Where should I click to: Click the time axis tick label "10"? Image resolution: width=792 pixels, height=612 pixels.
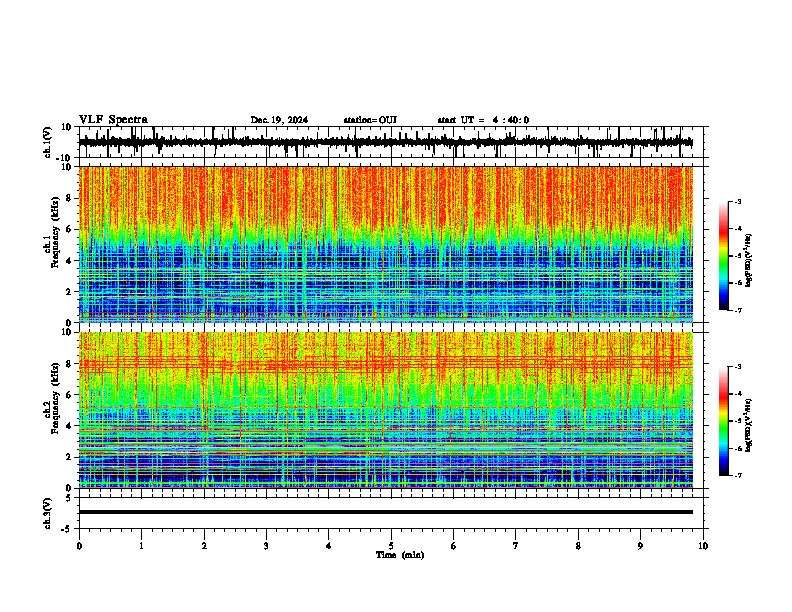point(703,546)
